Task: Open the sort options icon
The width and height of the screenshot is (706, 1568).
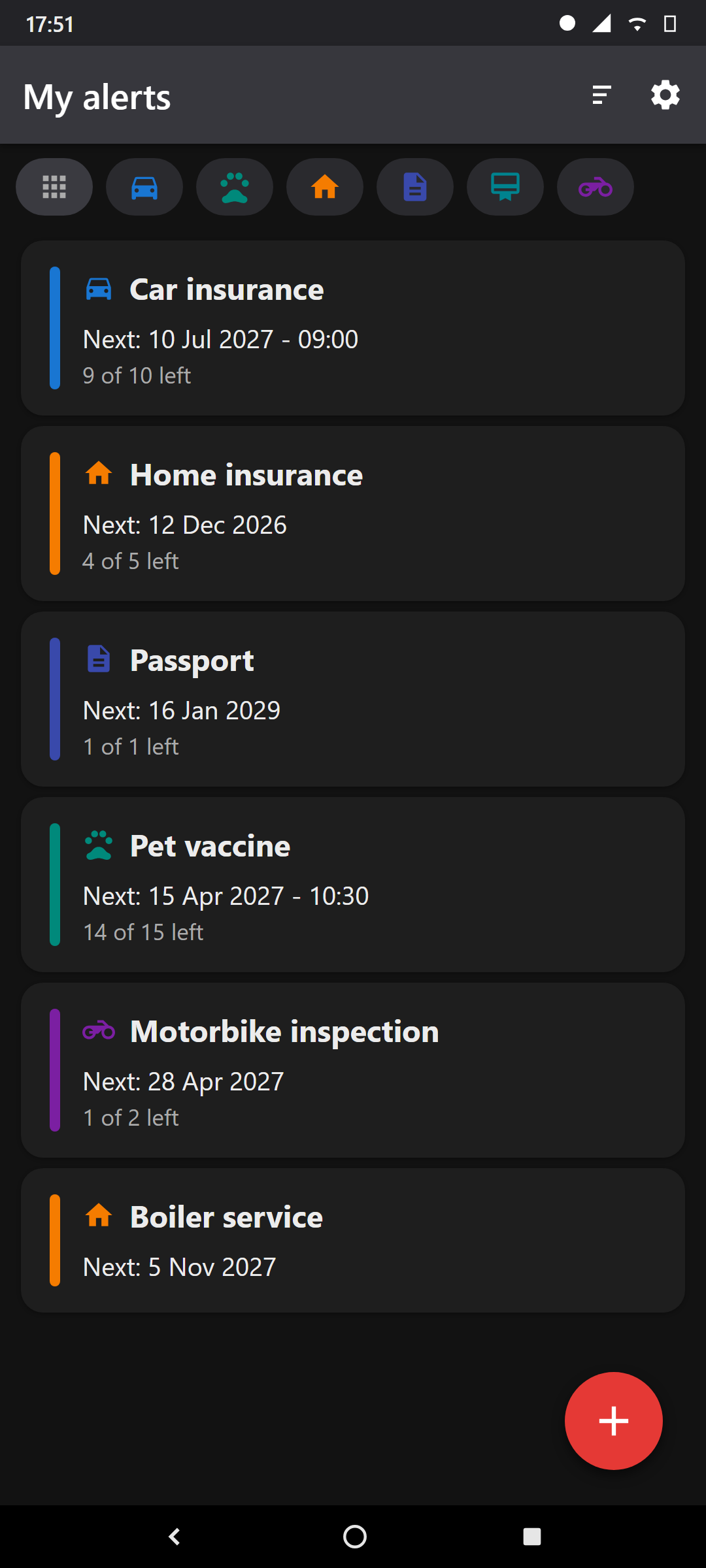Action: click(x=601, y=95)
